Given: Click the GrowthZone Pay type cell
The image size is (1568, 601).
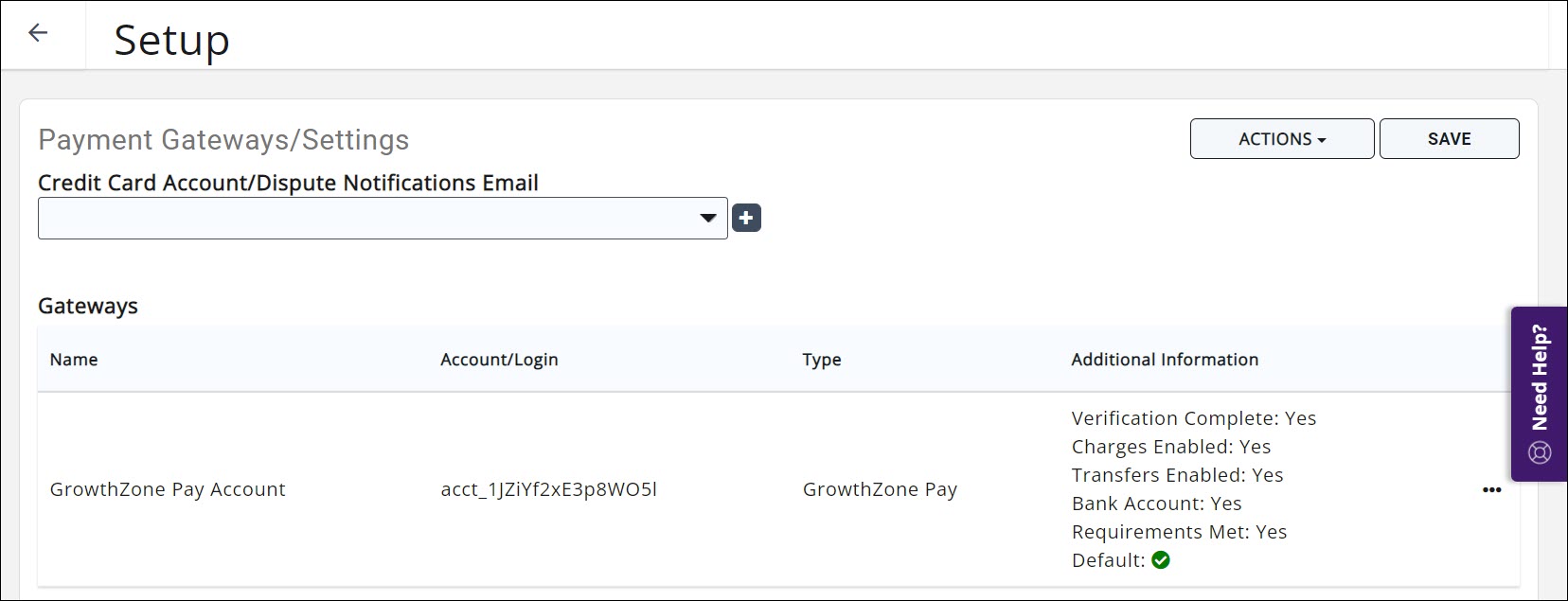Looking at the screenshot, I should coord(880,489).
